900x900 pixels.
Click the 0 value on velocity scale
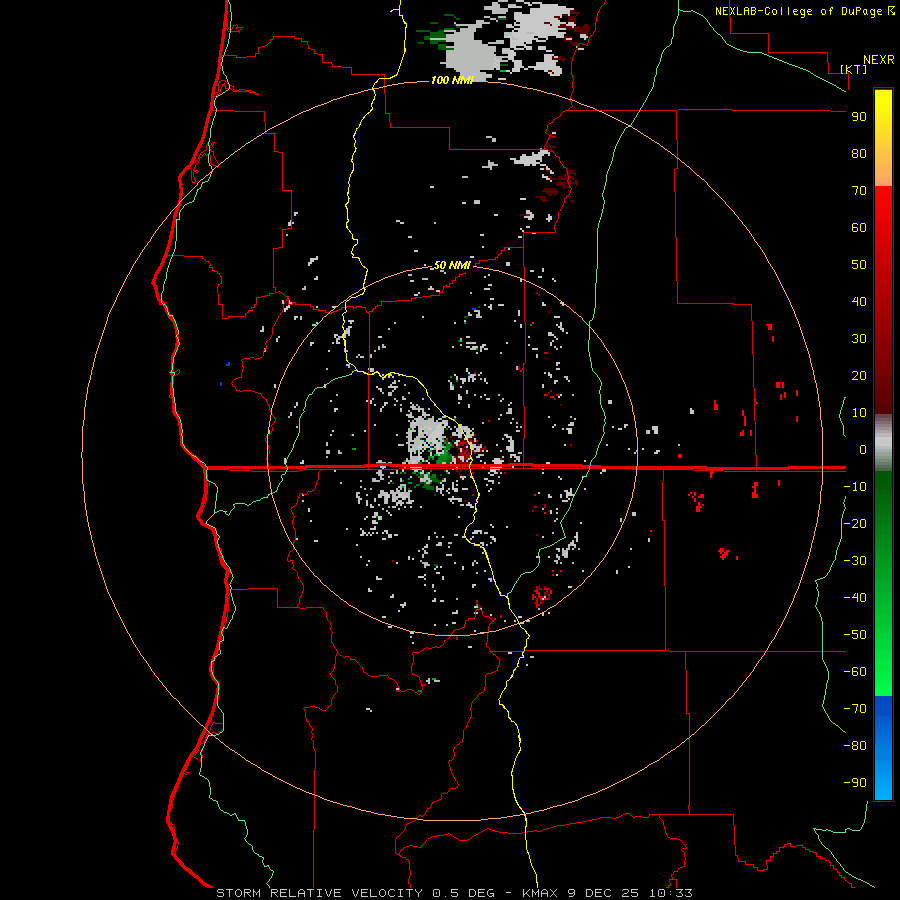[863, 450]
